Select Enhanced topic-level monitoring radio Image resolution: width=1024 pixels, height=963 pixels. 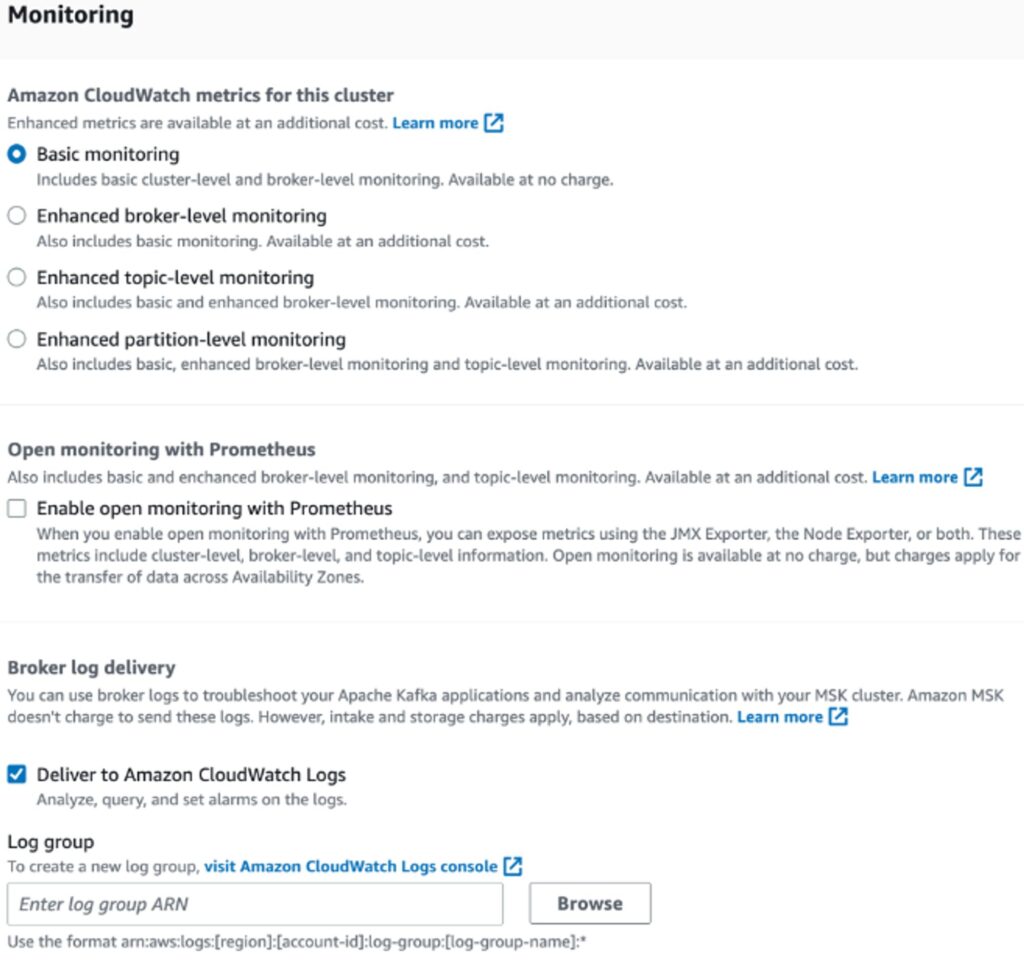tap(16, 277)
